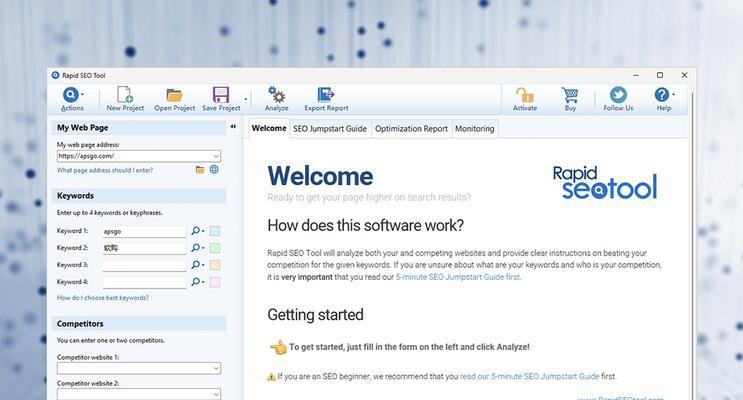Image resolution: width=743 pixels, height=400 pixels.
Task: Maximize the Rapid SEO Tool window
Action: (660, 75)
